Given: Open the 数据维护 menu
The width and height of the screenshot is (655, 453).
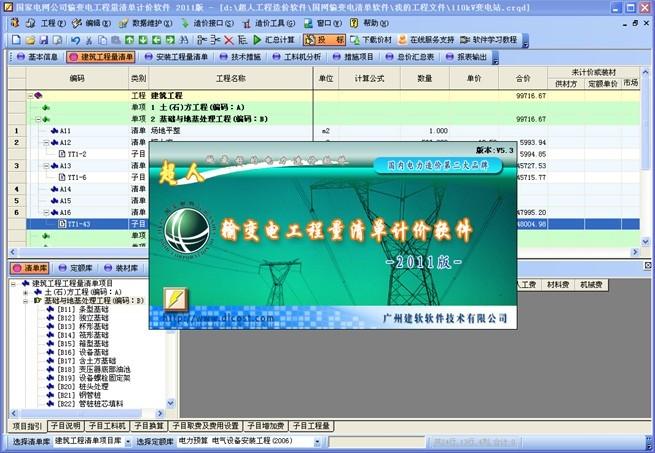Looking at the screenshot, I should pyautogui.click(x=146, y=23).
